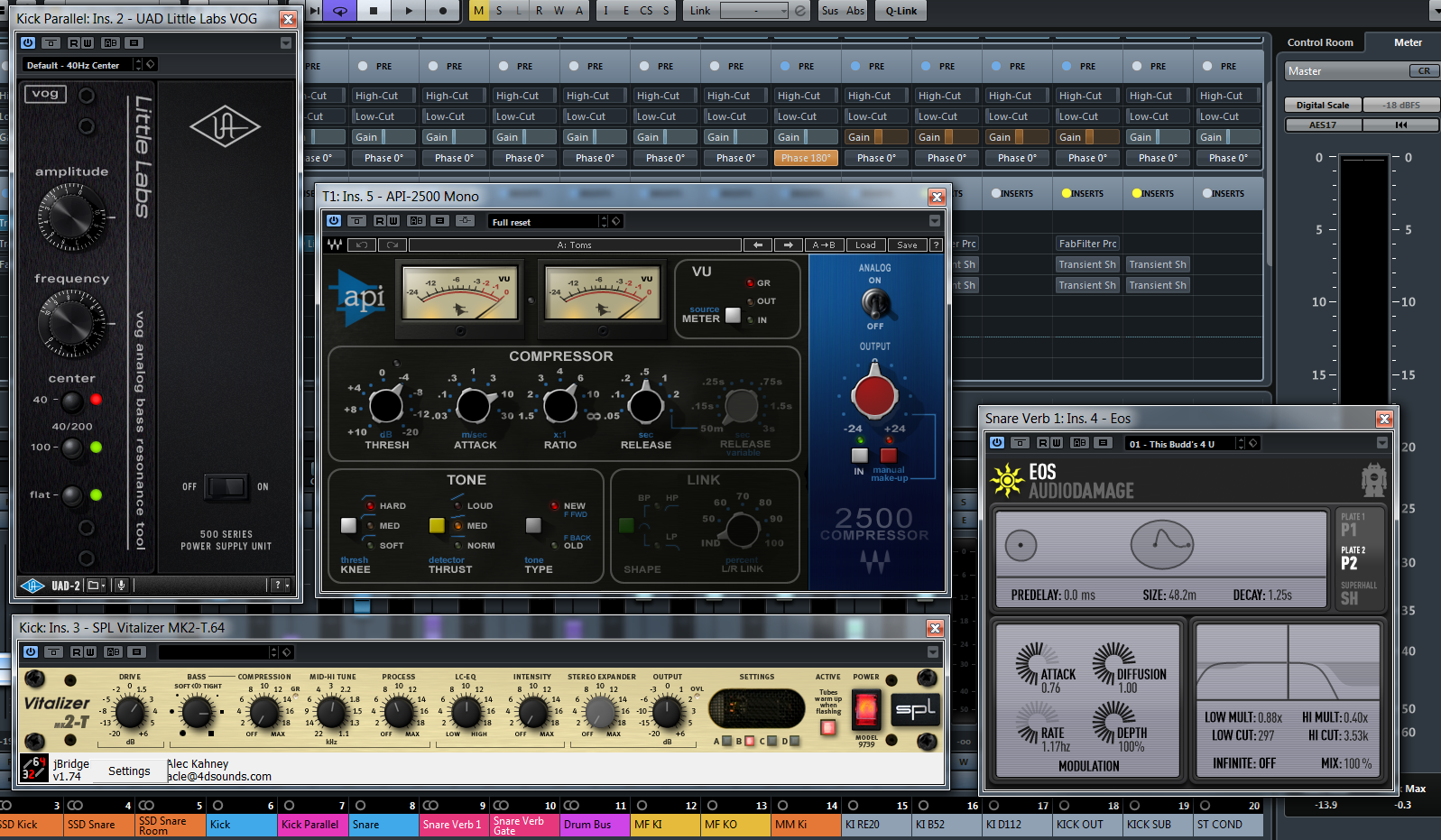Bypass Eos reverb with power icon

[997, 443]
